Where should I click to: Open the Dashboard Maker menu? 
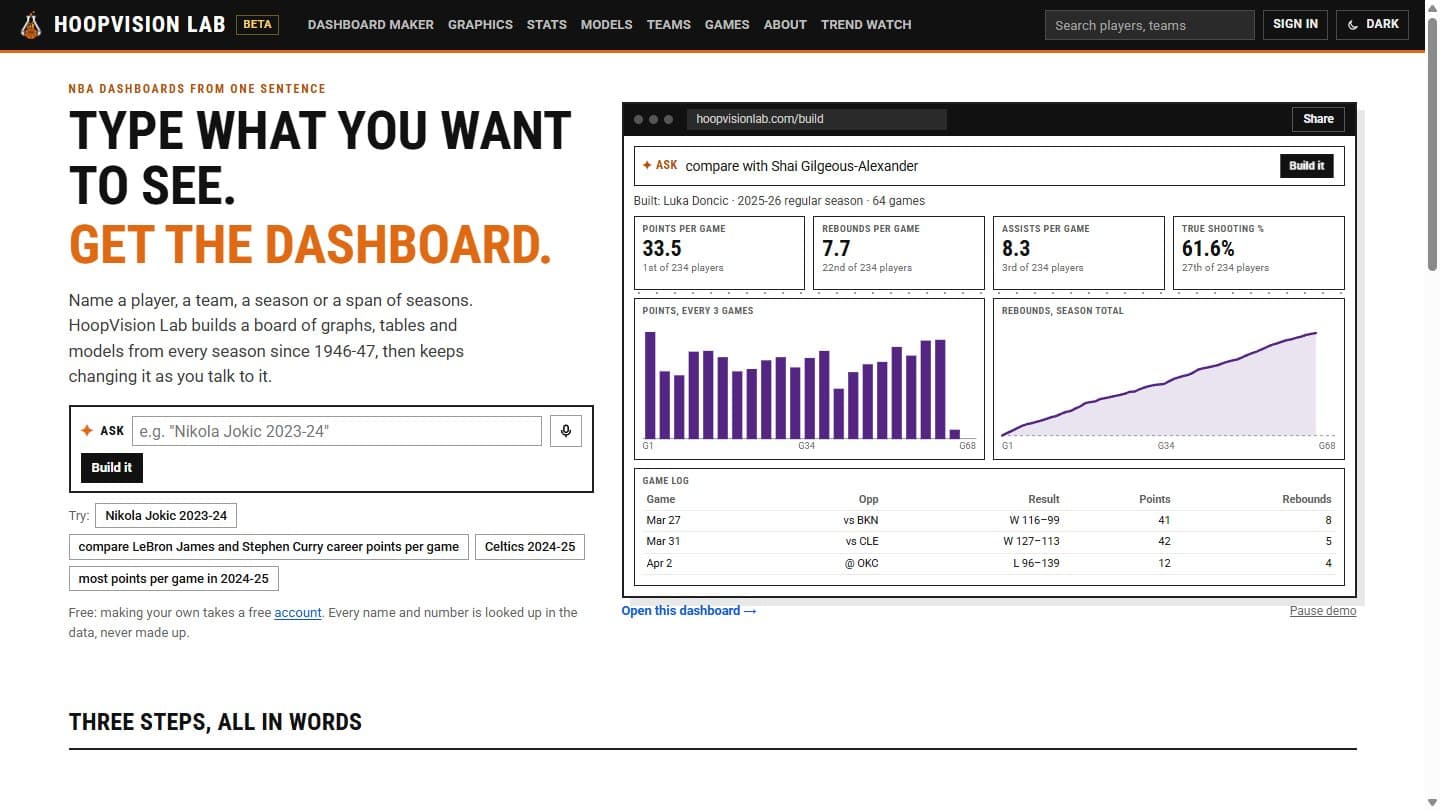(x=371, y=25)
